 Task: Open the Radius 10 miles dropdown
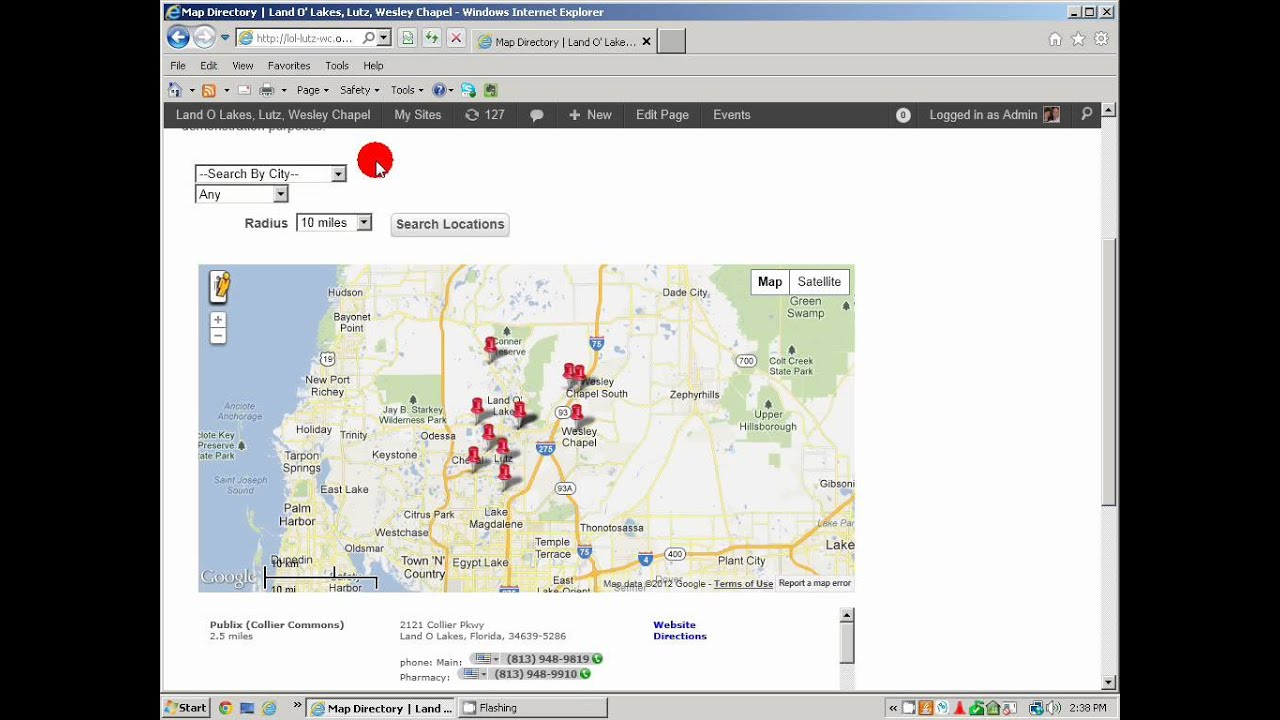coord(334,223)
